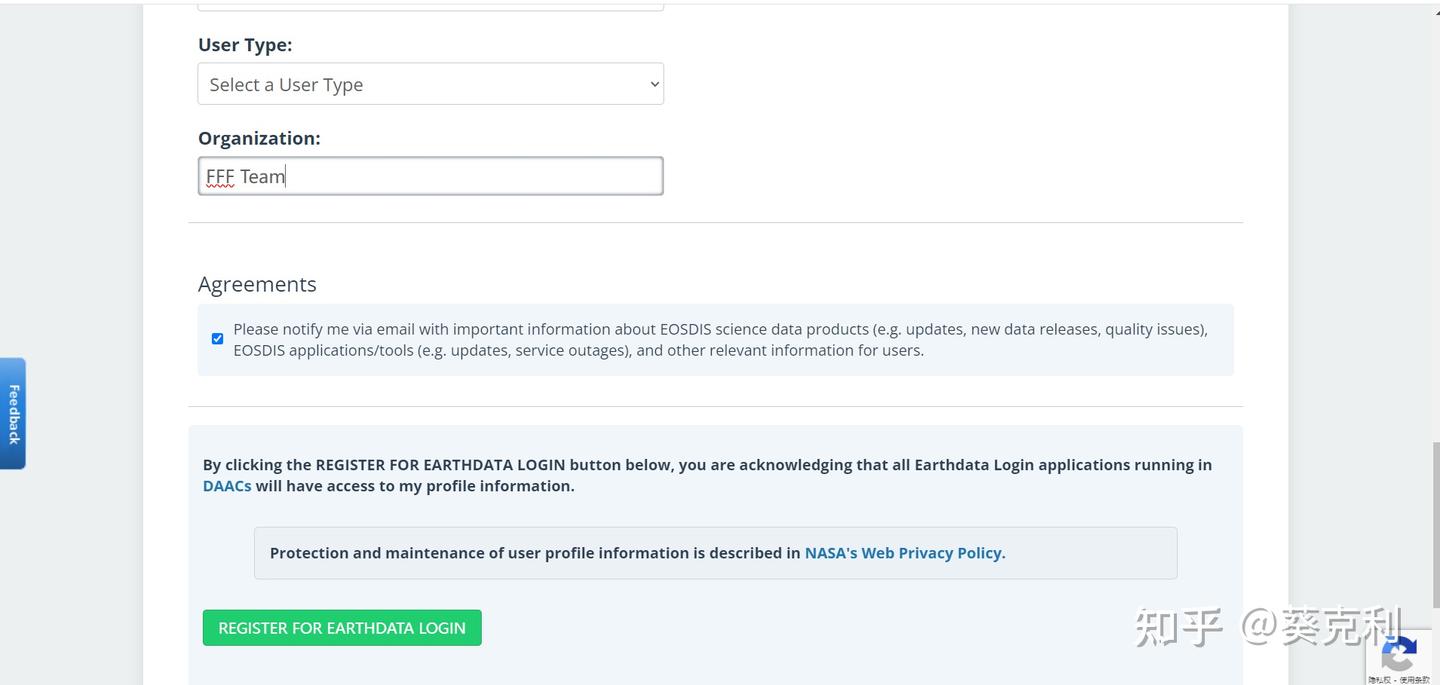
Task: Click the 知乎 watermark logo
Action: point(1179,627)
